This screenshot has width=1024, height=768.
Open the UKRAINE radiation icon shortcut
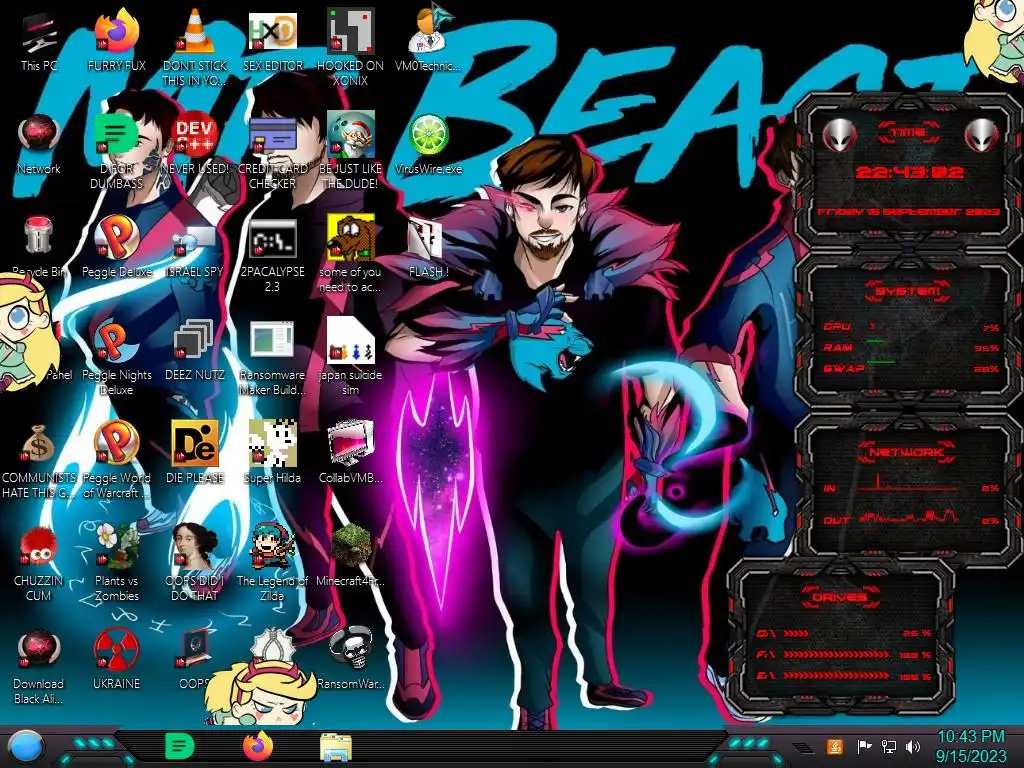116,658
